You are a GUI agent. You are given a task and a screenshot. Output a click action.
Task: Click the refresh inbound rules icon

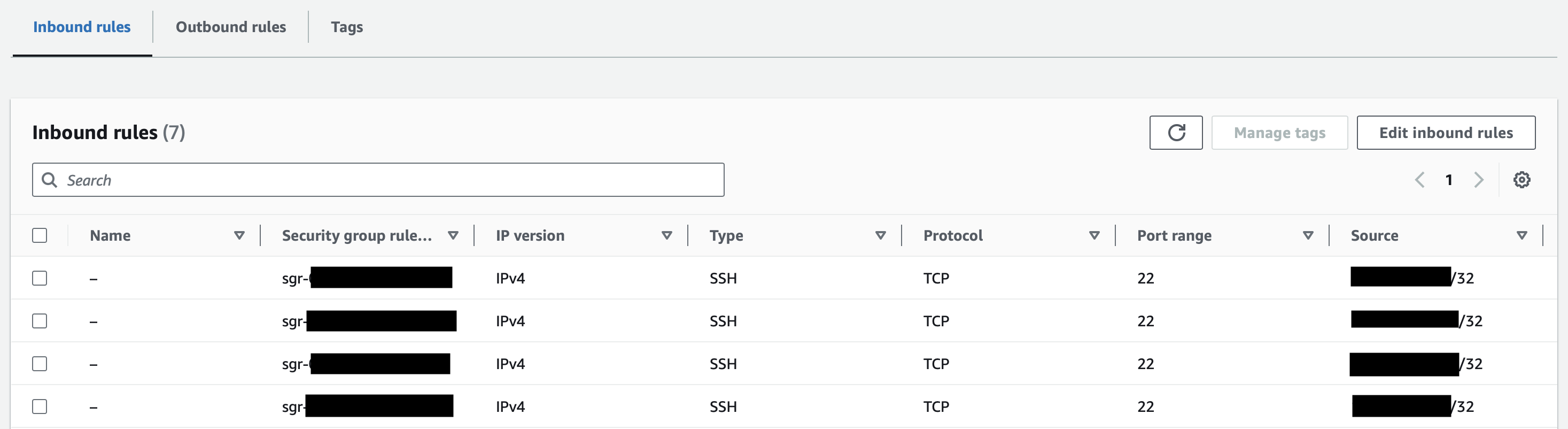tap(1175, 132)
